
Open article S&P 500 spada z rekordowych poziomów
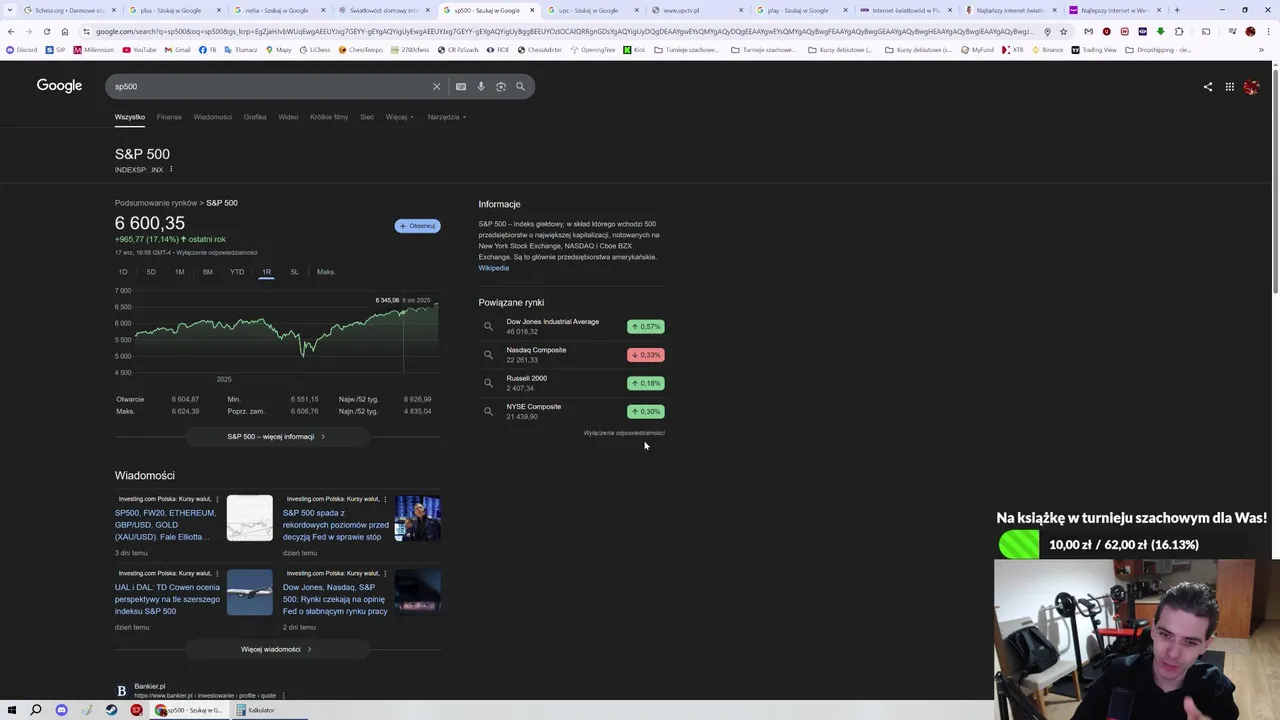pyautogui.click(x=335, y=525)
